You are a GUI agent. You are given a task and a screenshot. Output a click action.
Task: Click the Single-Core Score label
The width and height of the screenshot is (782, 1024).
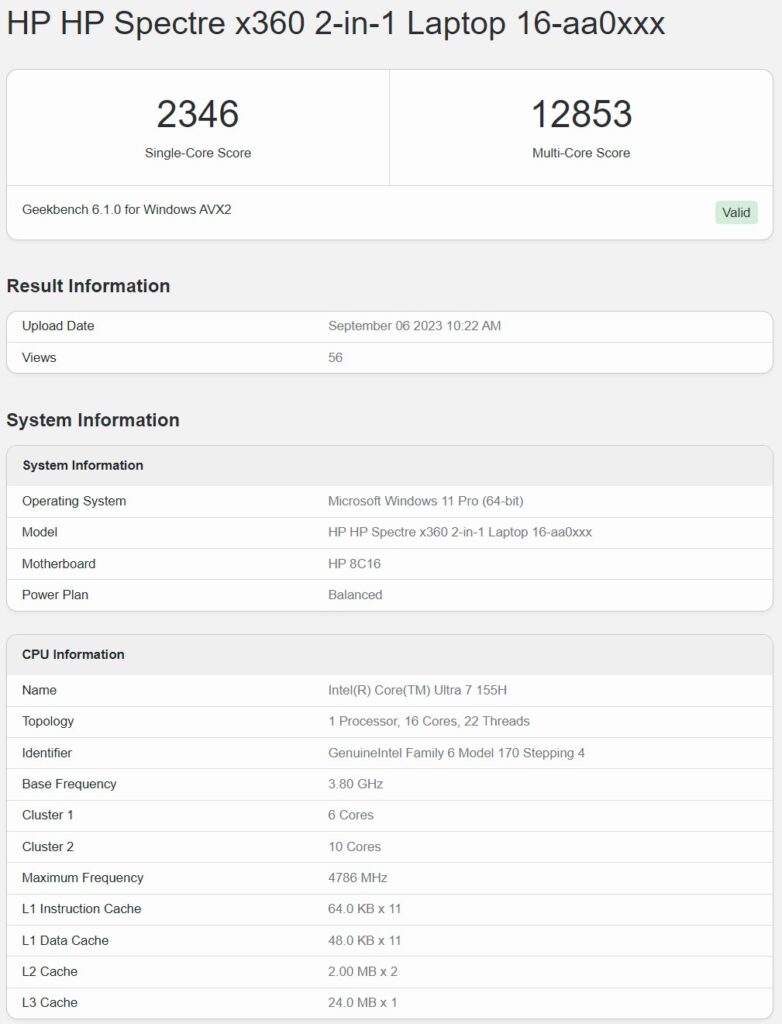coord(198,153)
